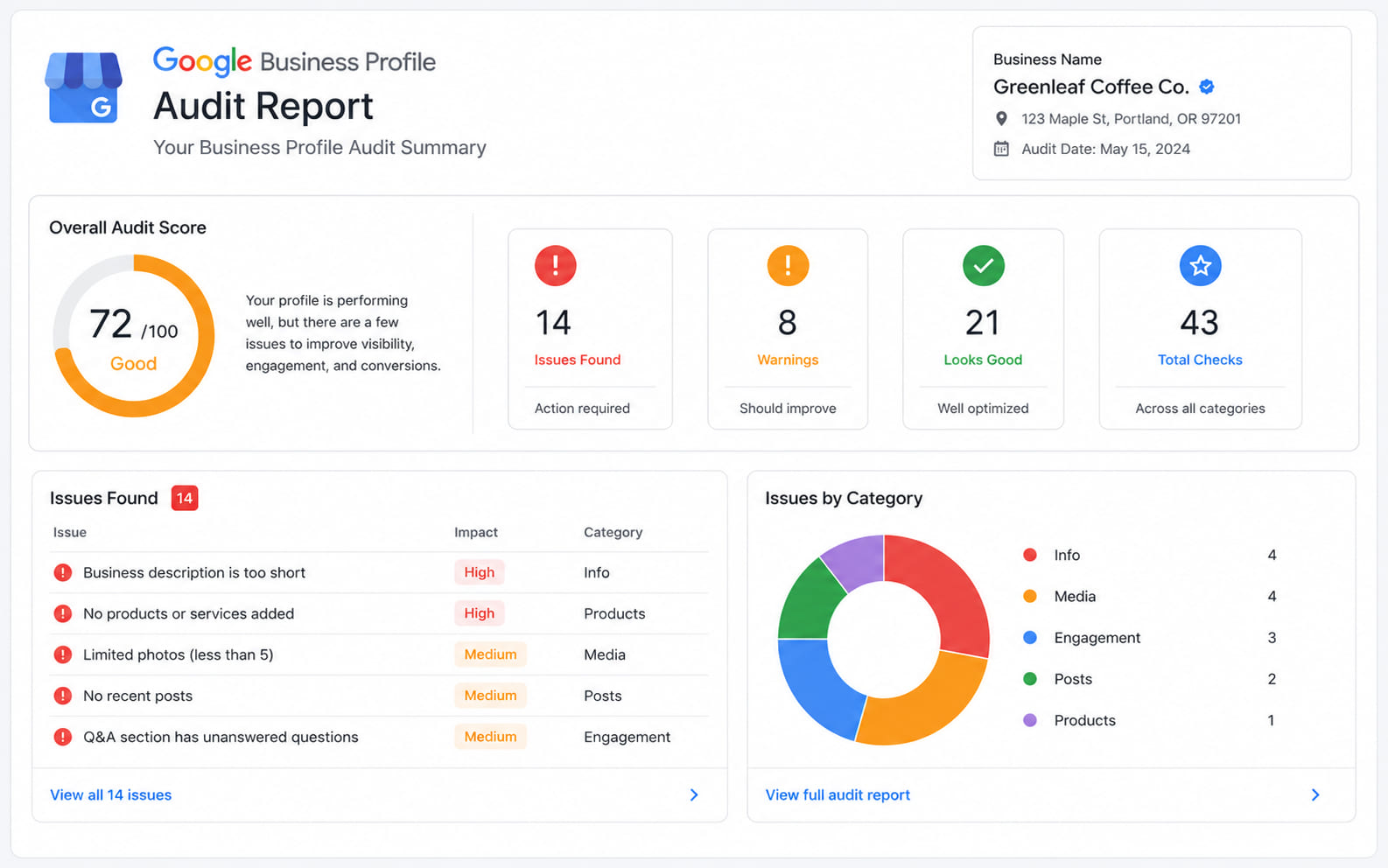Click the High impact tag for Business description issue
This screenshot has width=1388, height=868.
click(480, 572)
